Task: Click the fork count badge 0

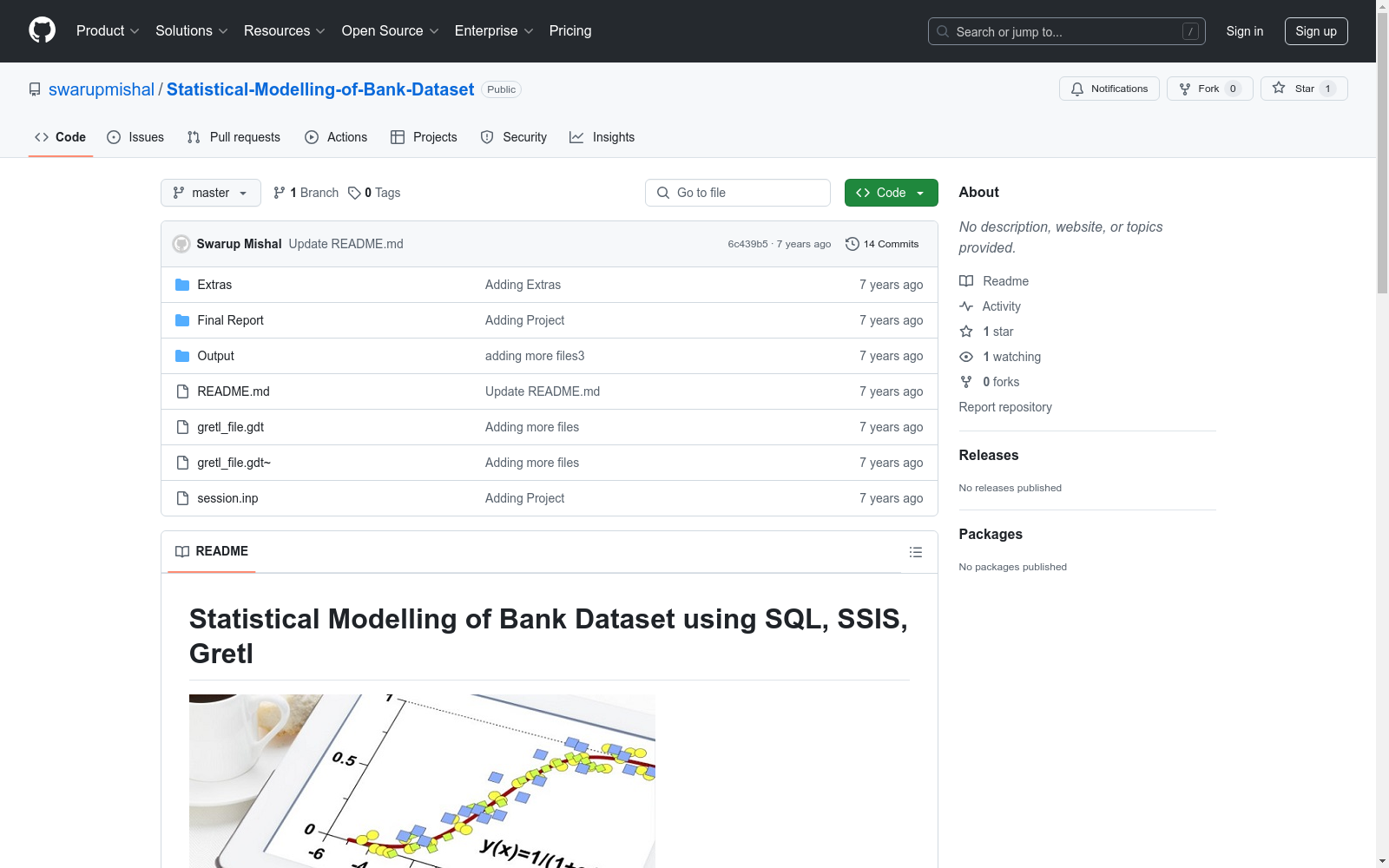Action: pyautogui.click(x=1233, y=89)
